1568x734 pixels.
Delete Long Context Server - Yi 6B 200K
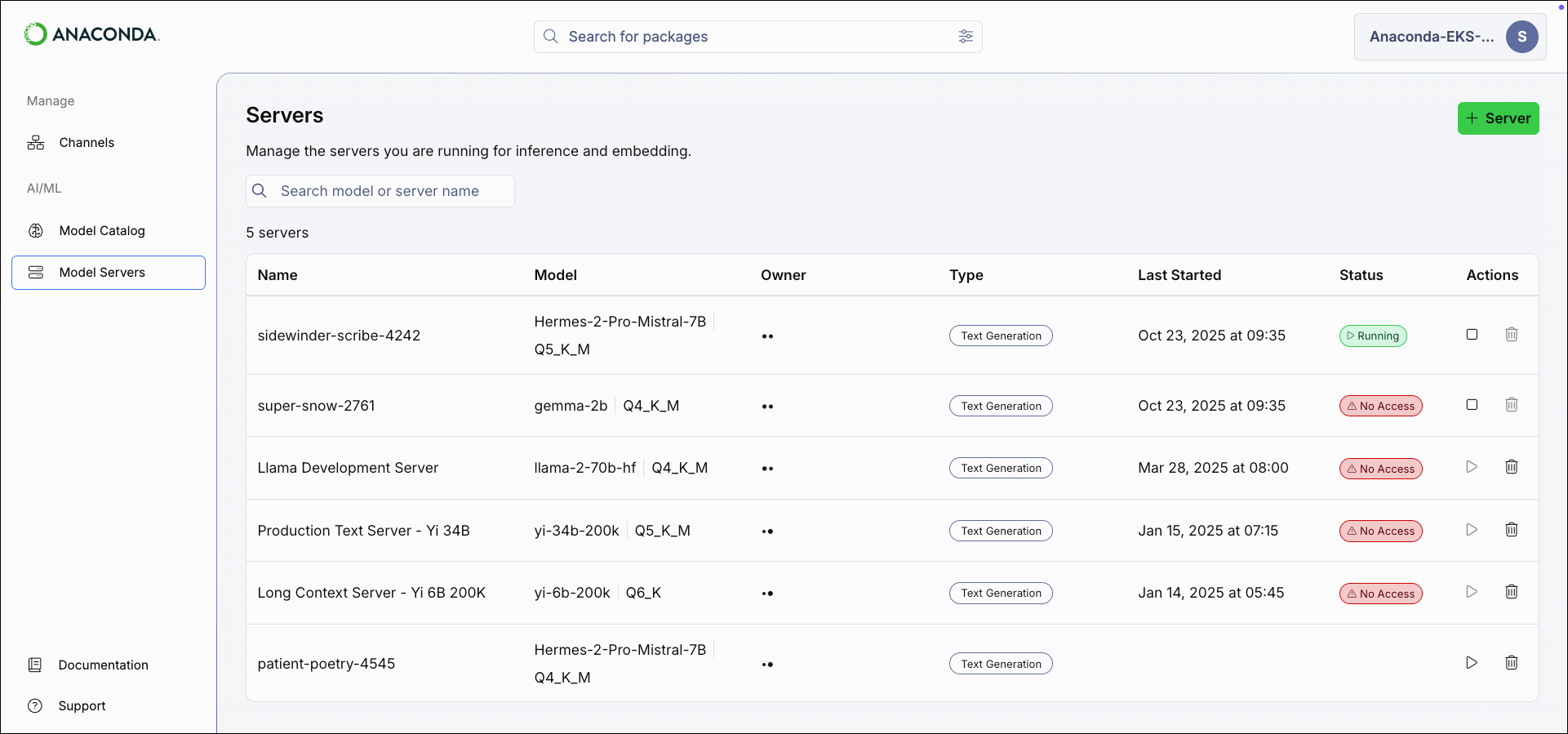click(x=1512, y=592)
